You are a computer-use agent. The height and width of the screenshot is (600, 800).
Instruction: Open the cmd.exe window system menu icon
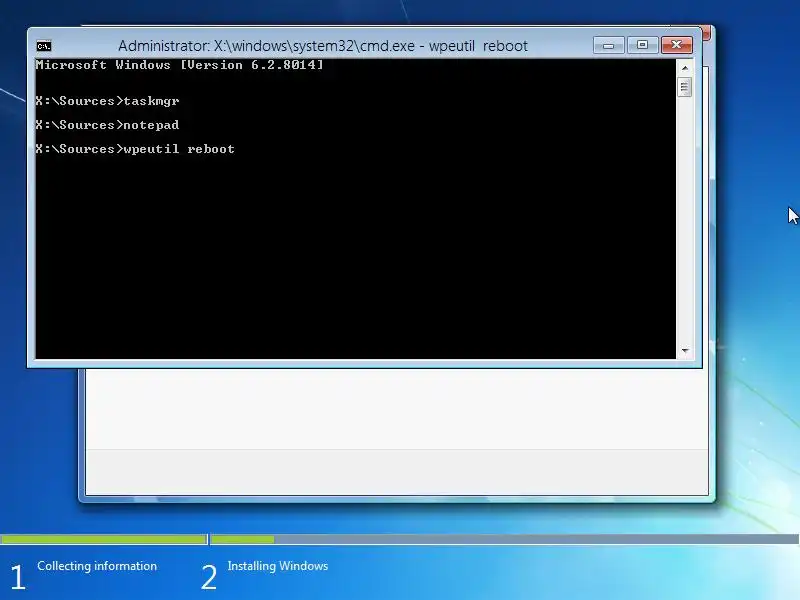click(x=44, y=46)
